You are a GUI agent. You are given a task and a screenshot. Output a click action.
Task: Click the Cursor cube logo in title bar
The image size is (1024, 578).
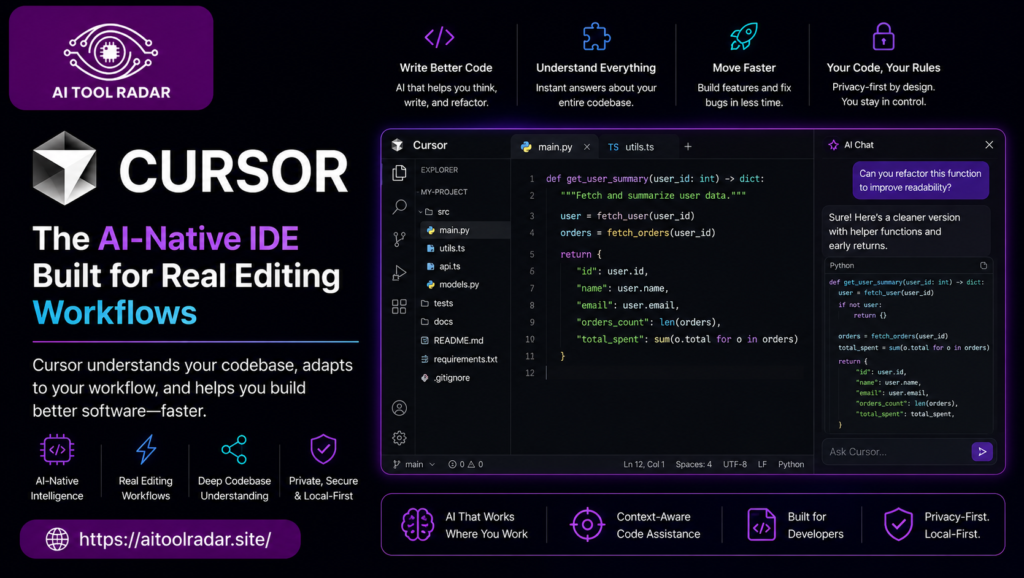[397, 145]
